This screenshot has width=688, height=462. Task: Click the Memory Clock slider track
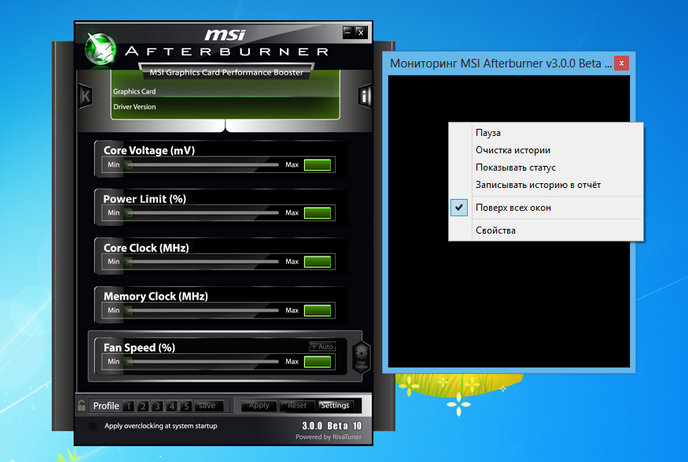pyautogui.click(x=202, y=310)
